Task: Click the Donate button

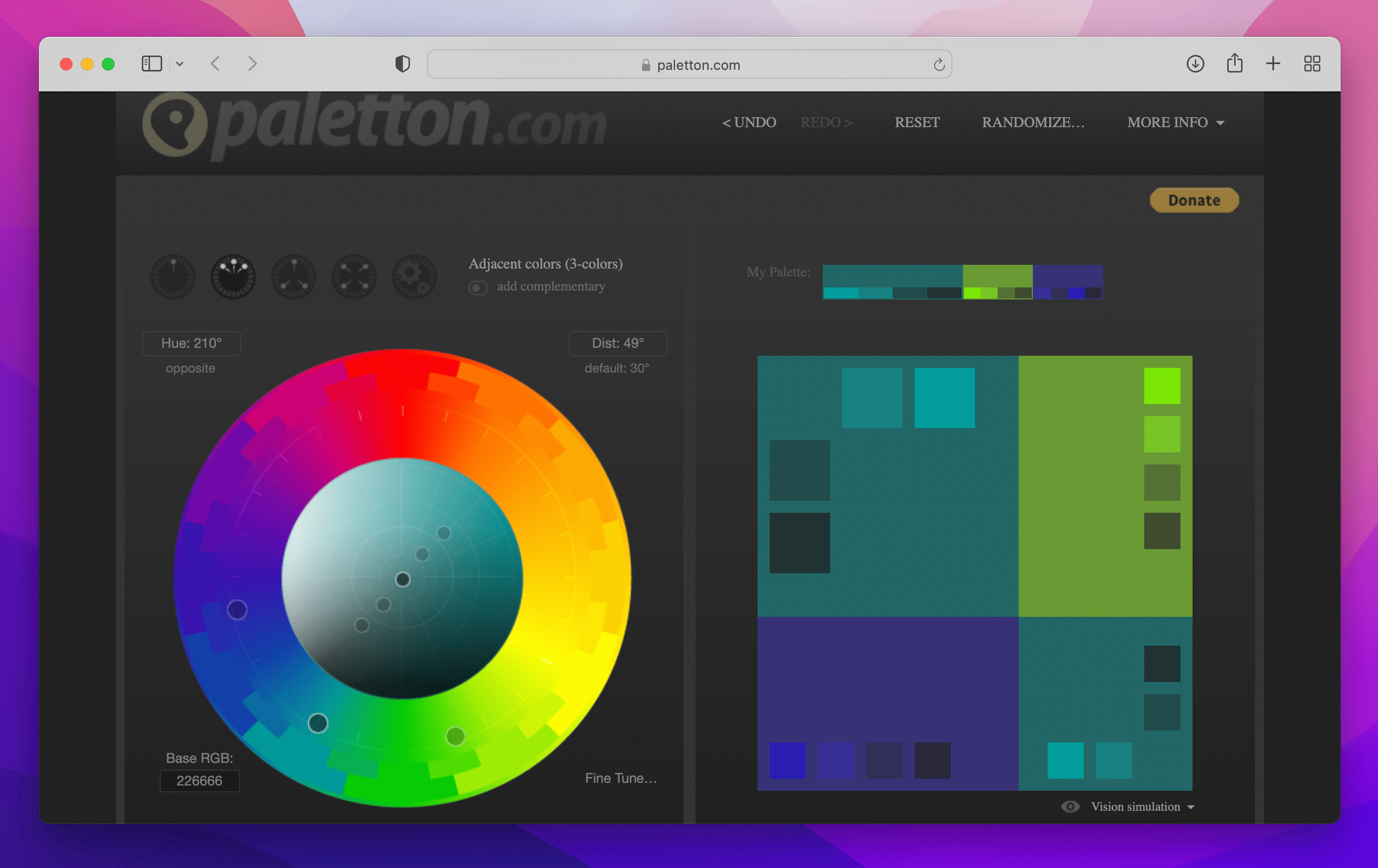Action: pos(1194,200)
